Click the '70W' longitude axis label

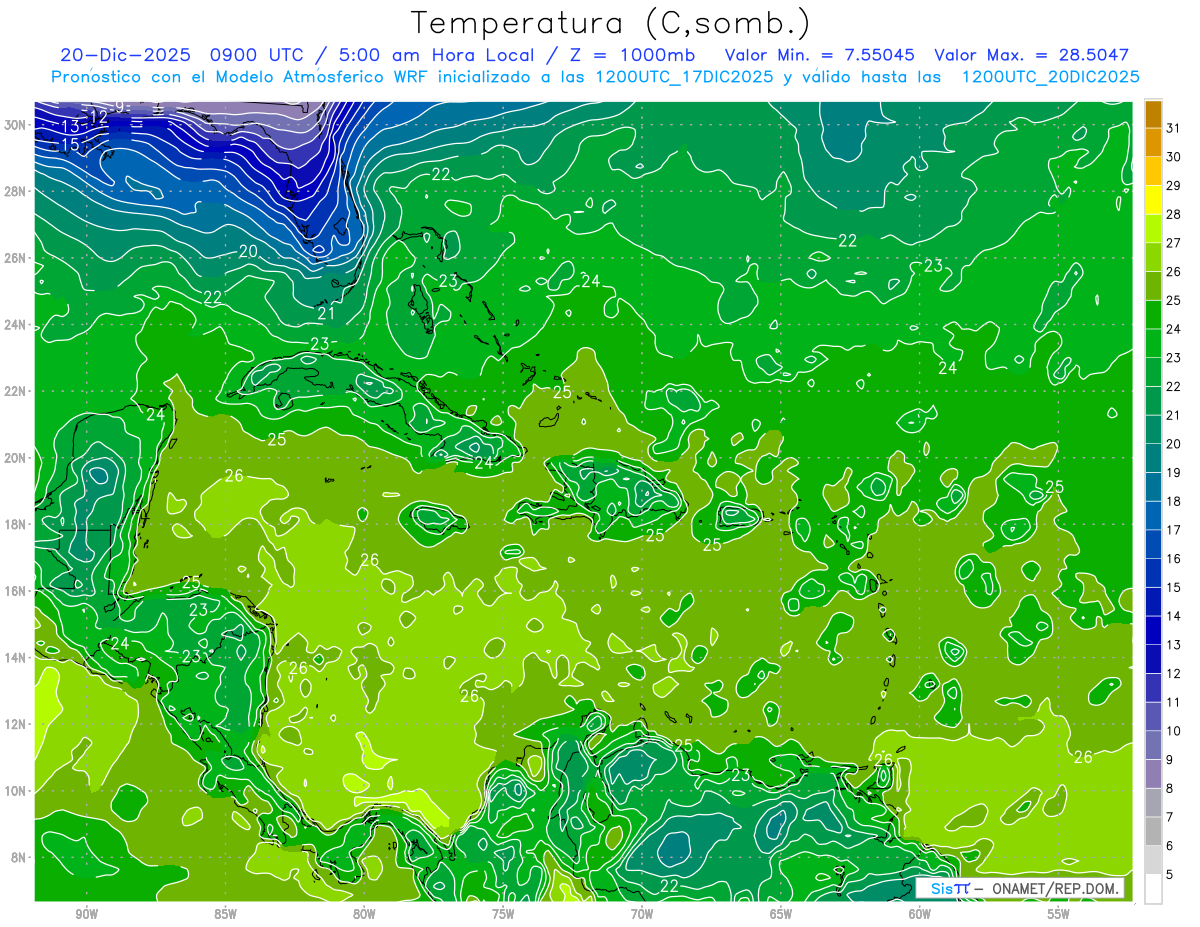642,913
